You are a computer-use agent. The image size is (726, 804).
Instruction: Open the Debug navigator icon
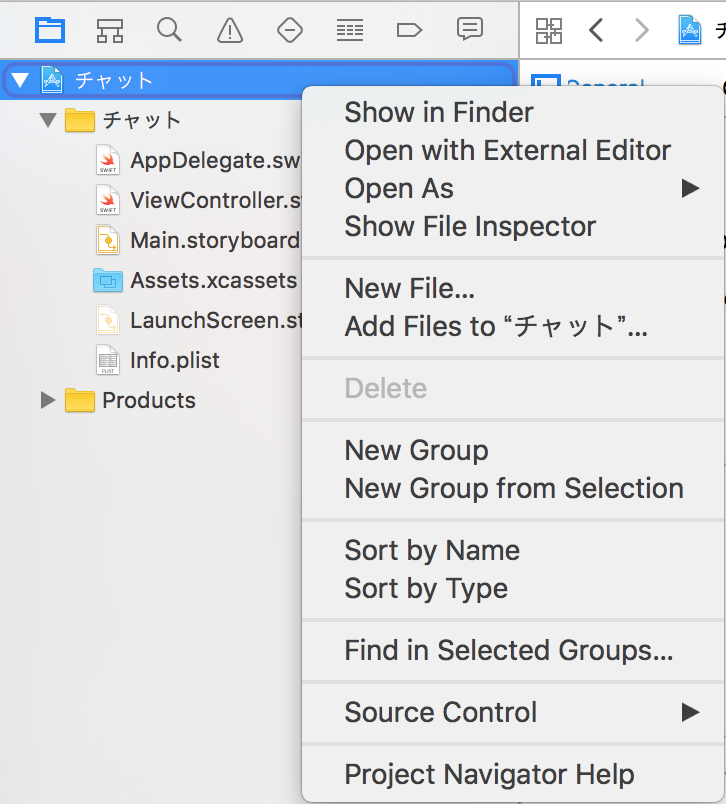(x=350, y=30)
